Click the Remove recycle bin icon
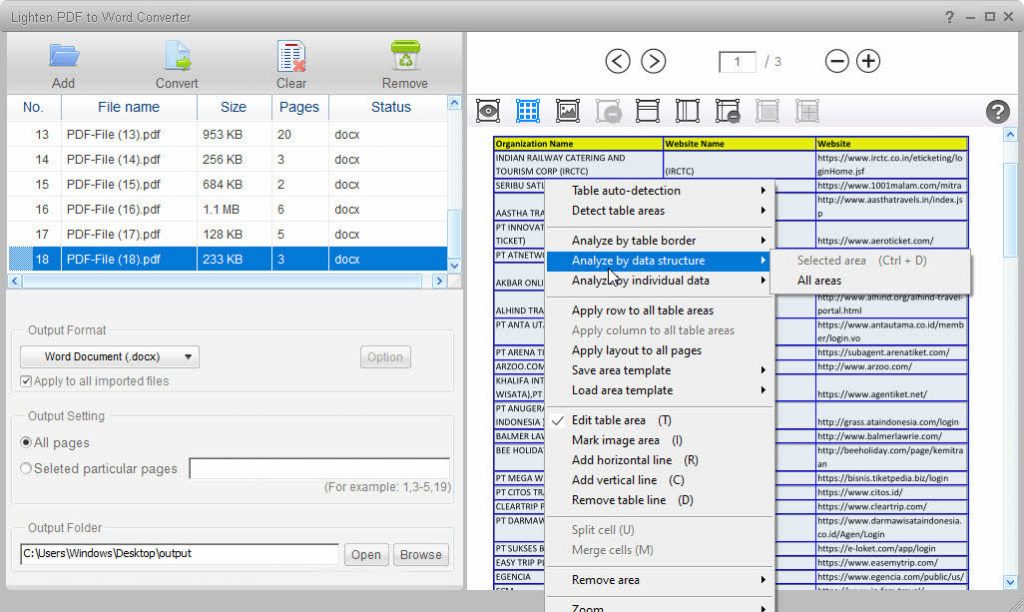Viewport: 1024px width, 612px height. [406, 56]
